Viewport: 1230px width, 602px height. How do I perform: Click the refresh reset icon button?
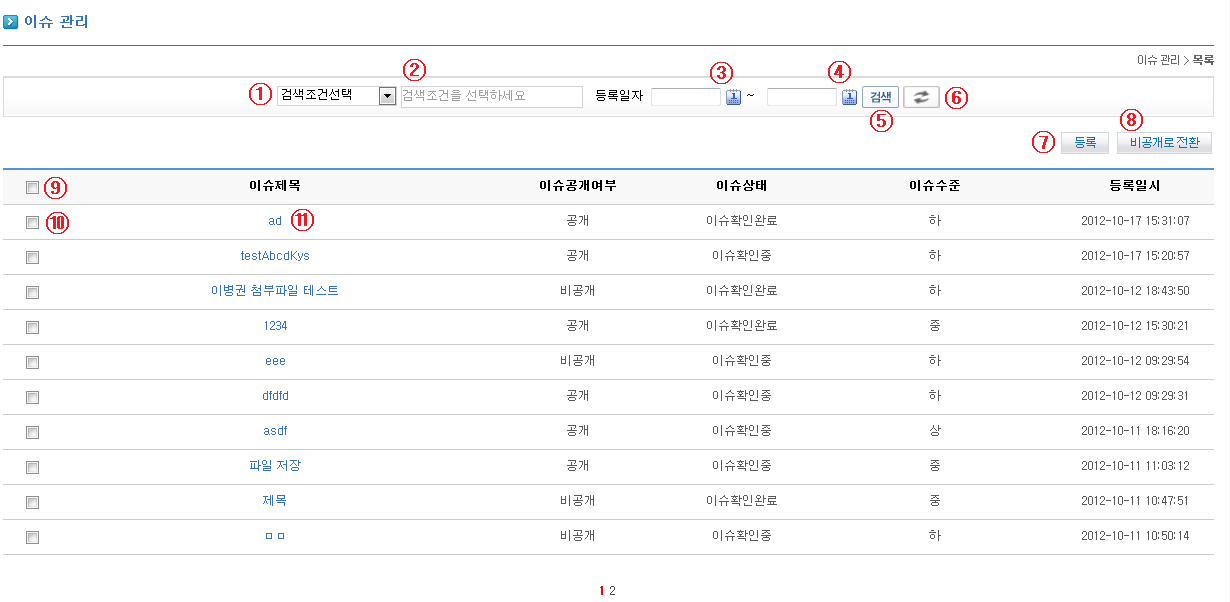tap(921, 97)
